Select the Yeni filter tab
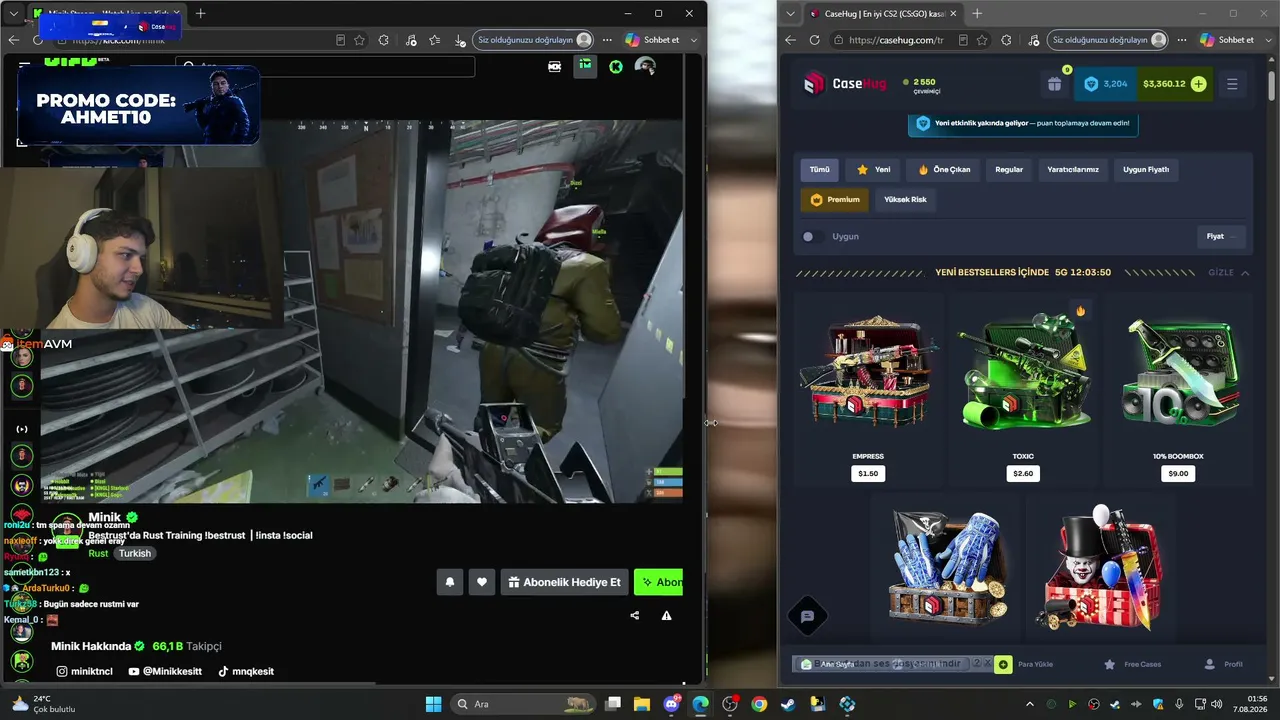Viewport: 1280px width, 720px height. point(873,170)
